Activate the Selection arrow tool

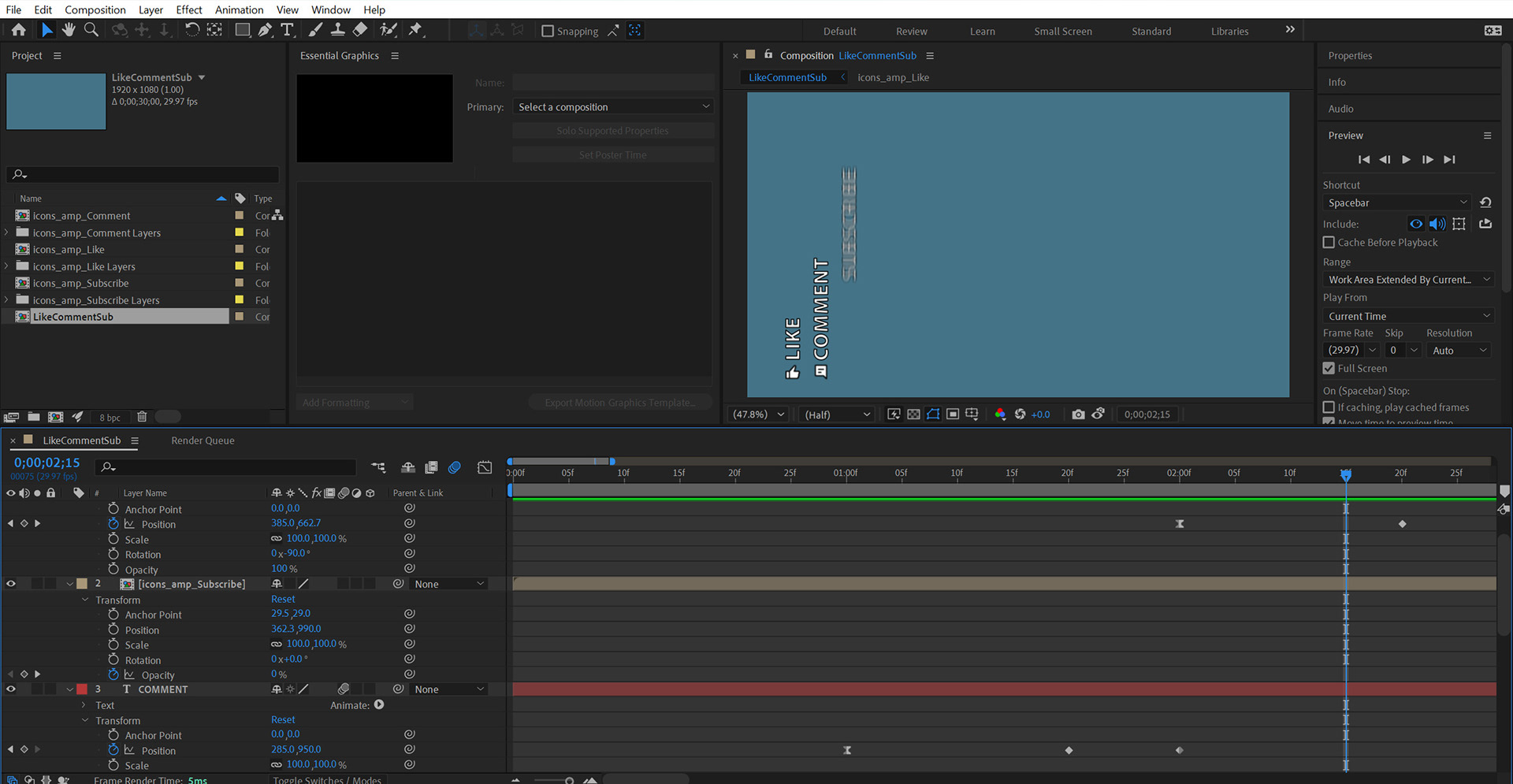(46, 30)
